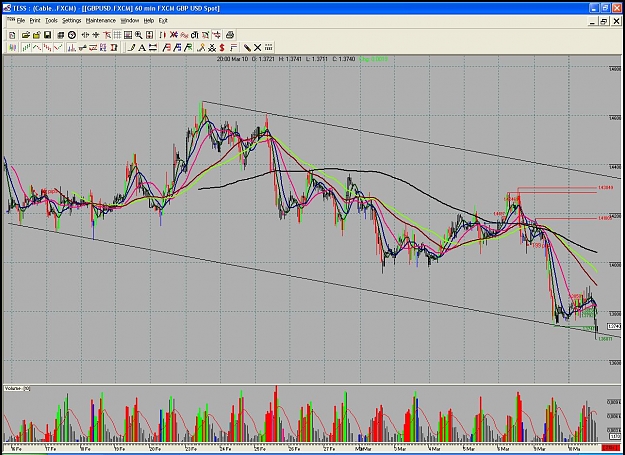
Task: Click the horizontal arrows cross icon
Action: tap(85, 35)
